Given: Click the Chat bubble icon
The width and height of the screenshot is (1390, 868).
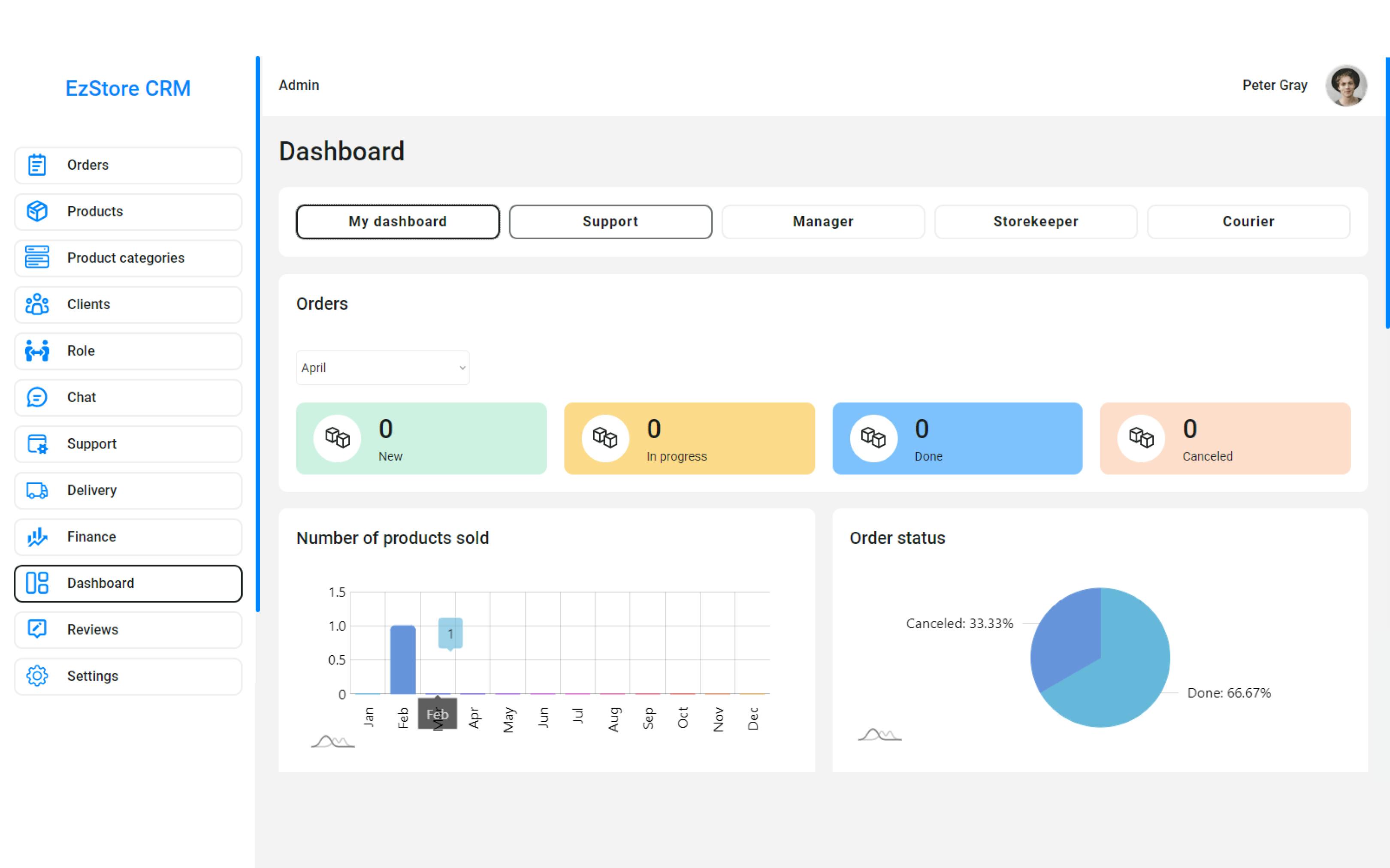Looking at the screenshot, I should pos(37,397).
